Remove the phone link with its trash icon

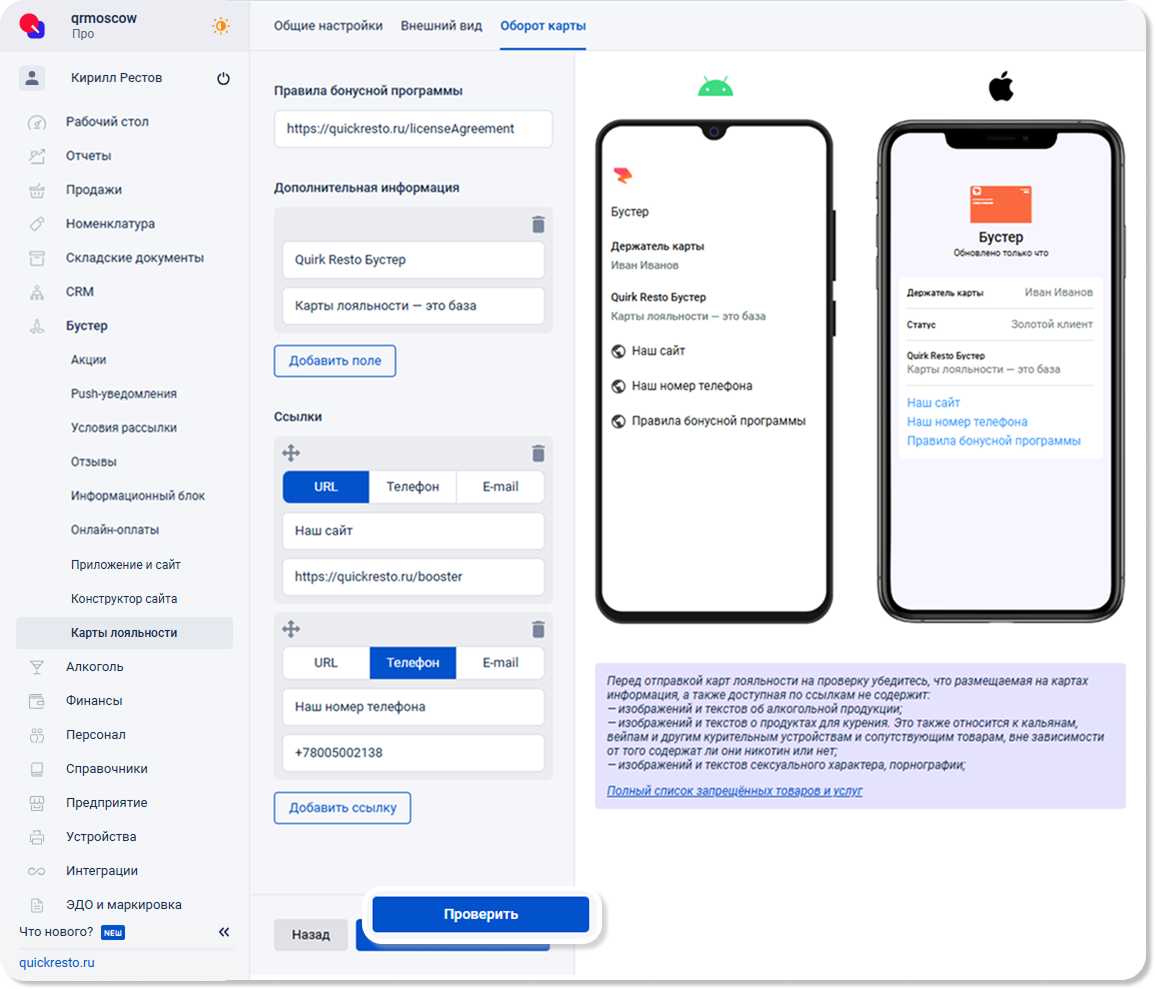(538, 629)
